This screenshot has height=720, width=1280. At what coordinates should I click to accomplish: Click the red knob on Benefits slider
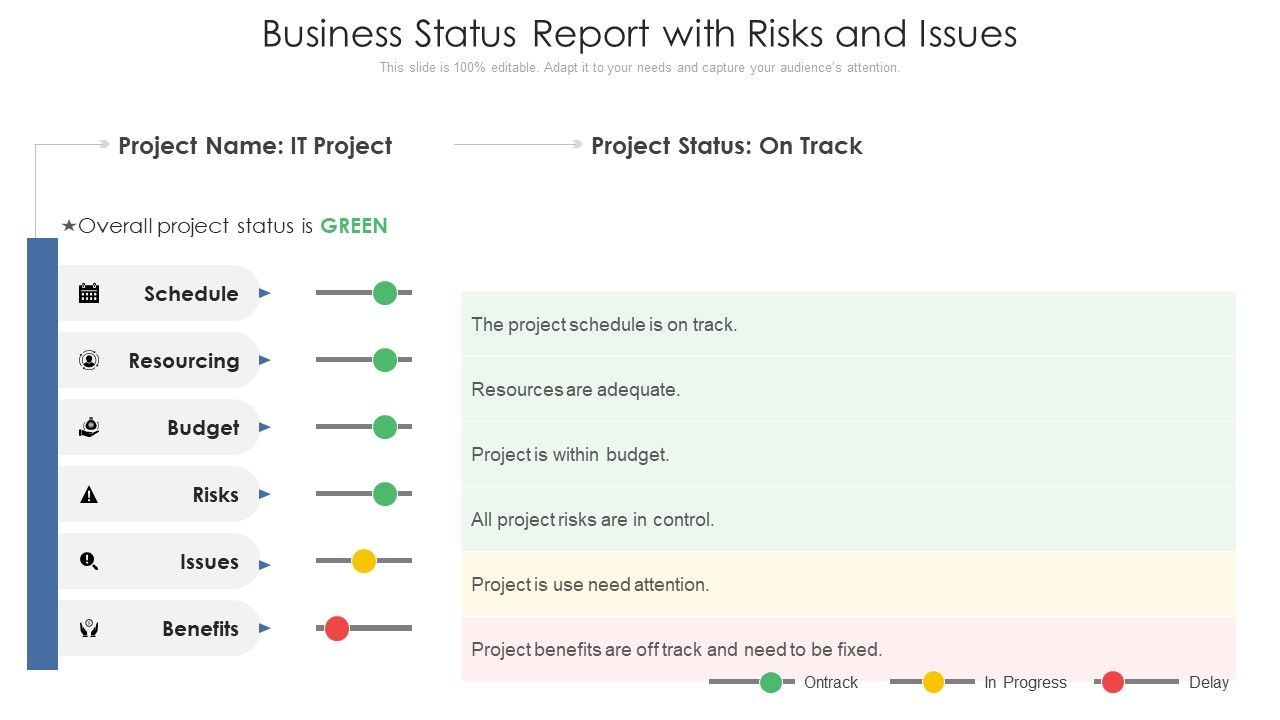click(x=337, y=628)
